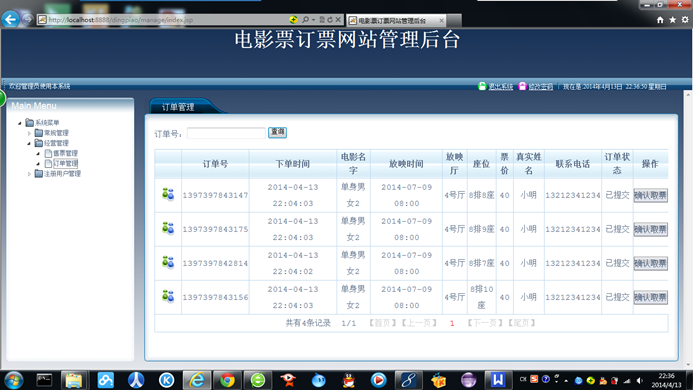The width and height of the screenshot is (695, 392).
Task: Collapse the 经营管理 tree node arrow
Action: pos(29,143)
